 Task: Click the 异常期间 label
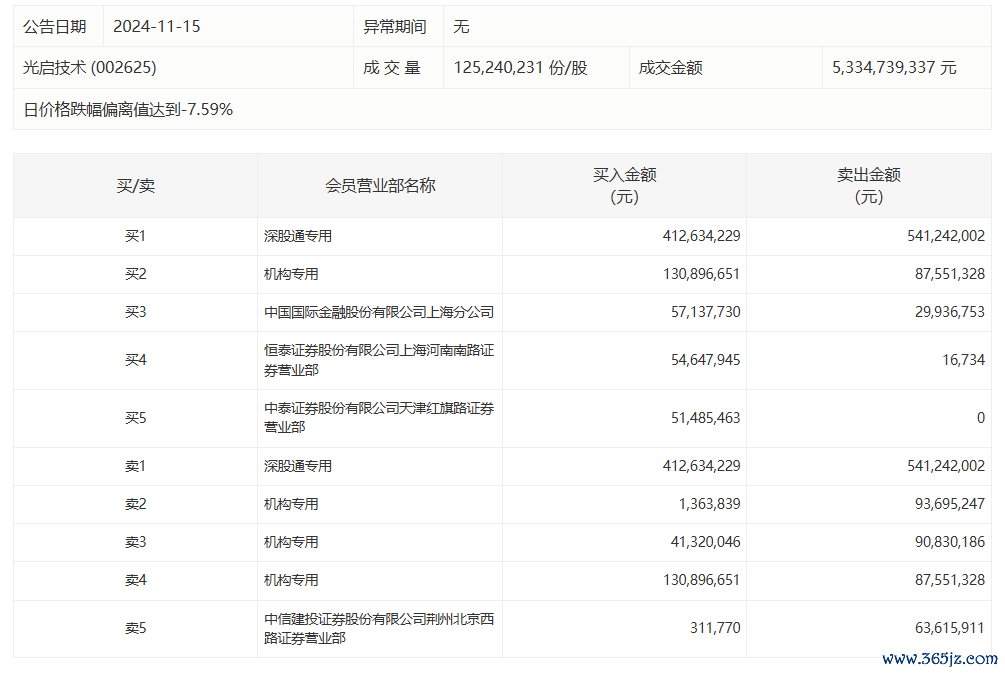point(395,27)
